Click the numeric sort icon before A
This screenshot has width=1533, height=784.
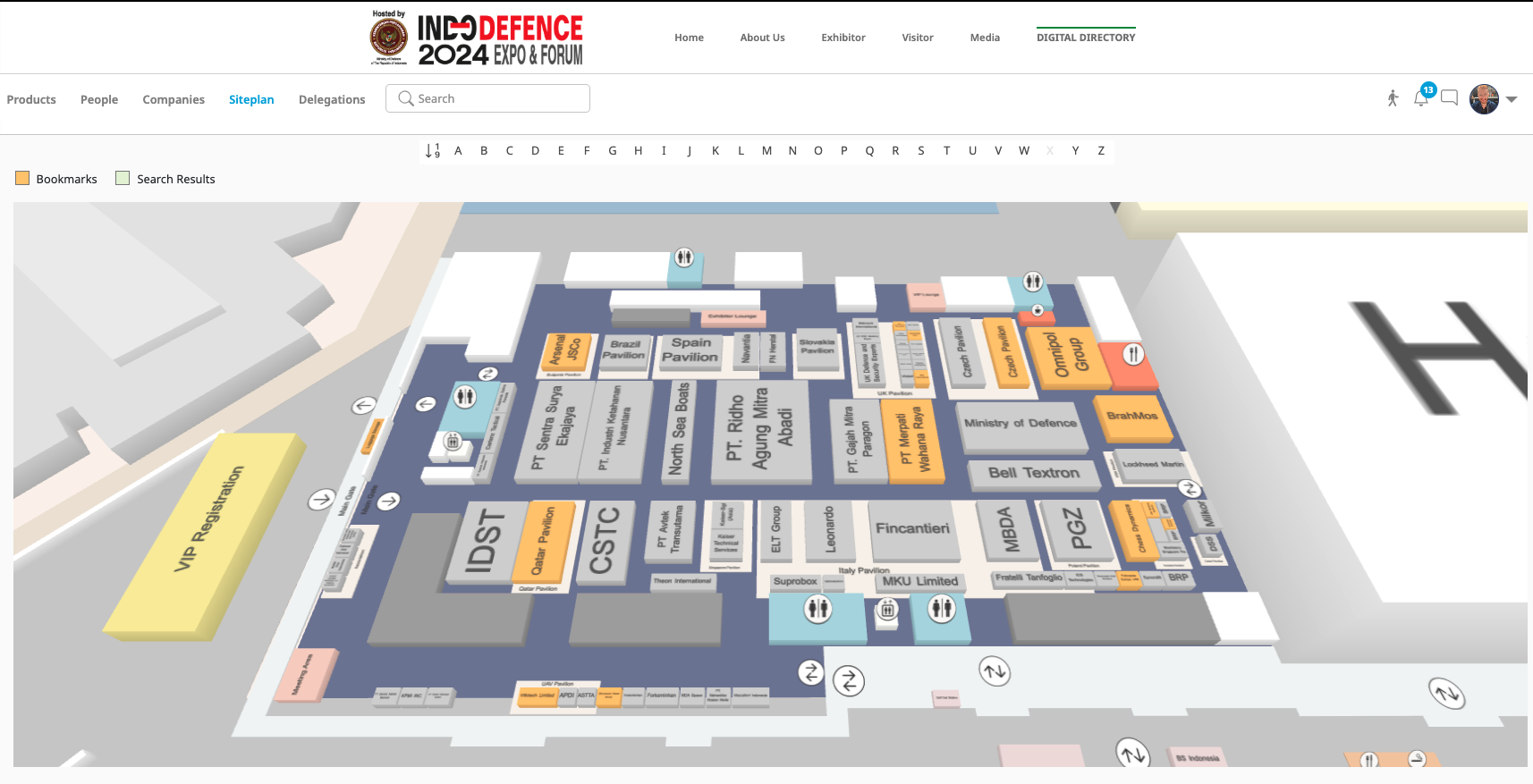[x=433, y=150]
